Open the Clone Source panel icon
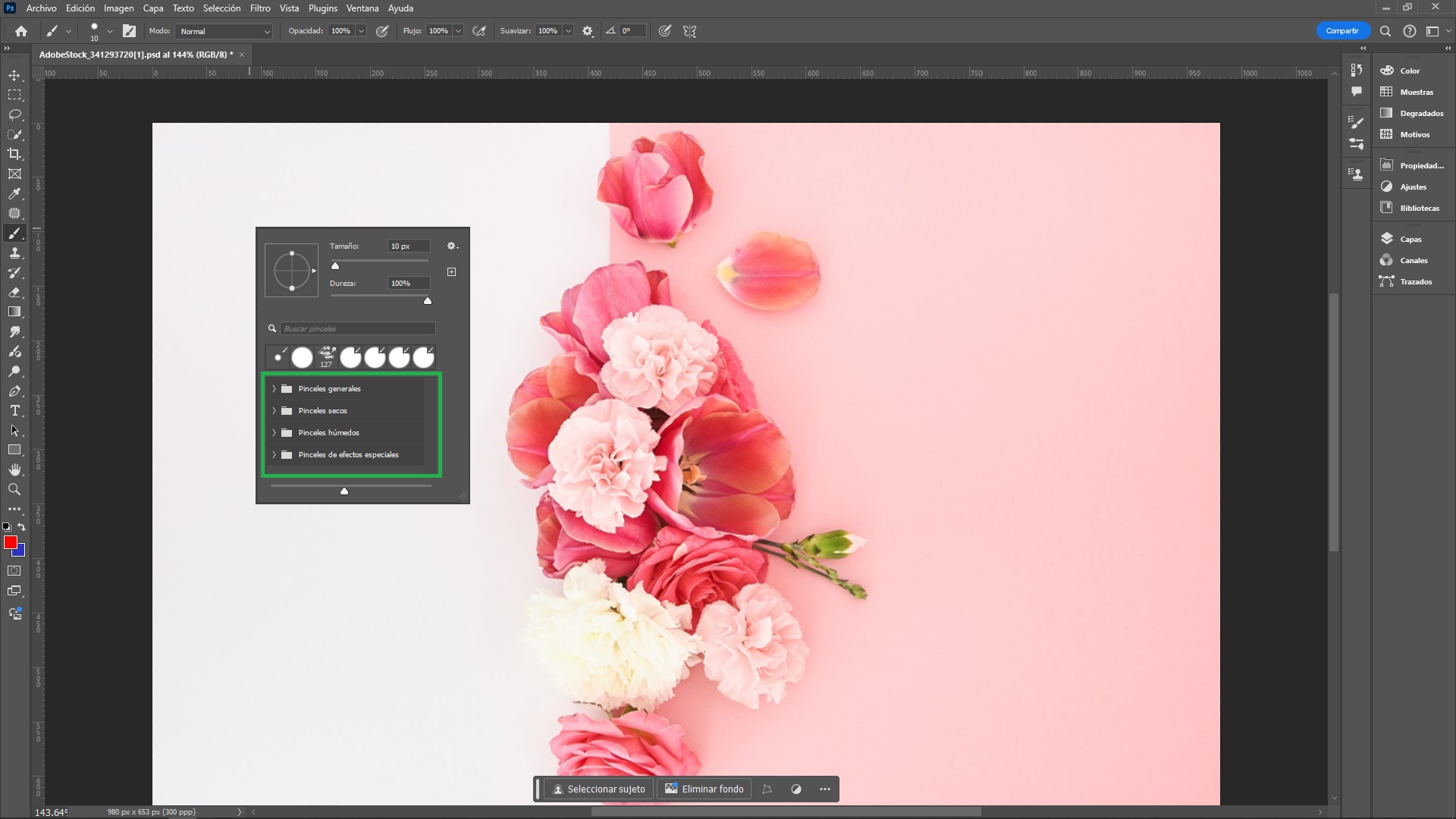Image resolution: width=1456 pixels, height=819 pixels. click(1357, 174)
